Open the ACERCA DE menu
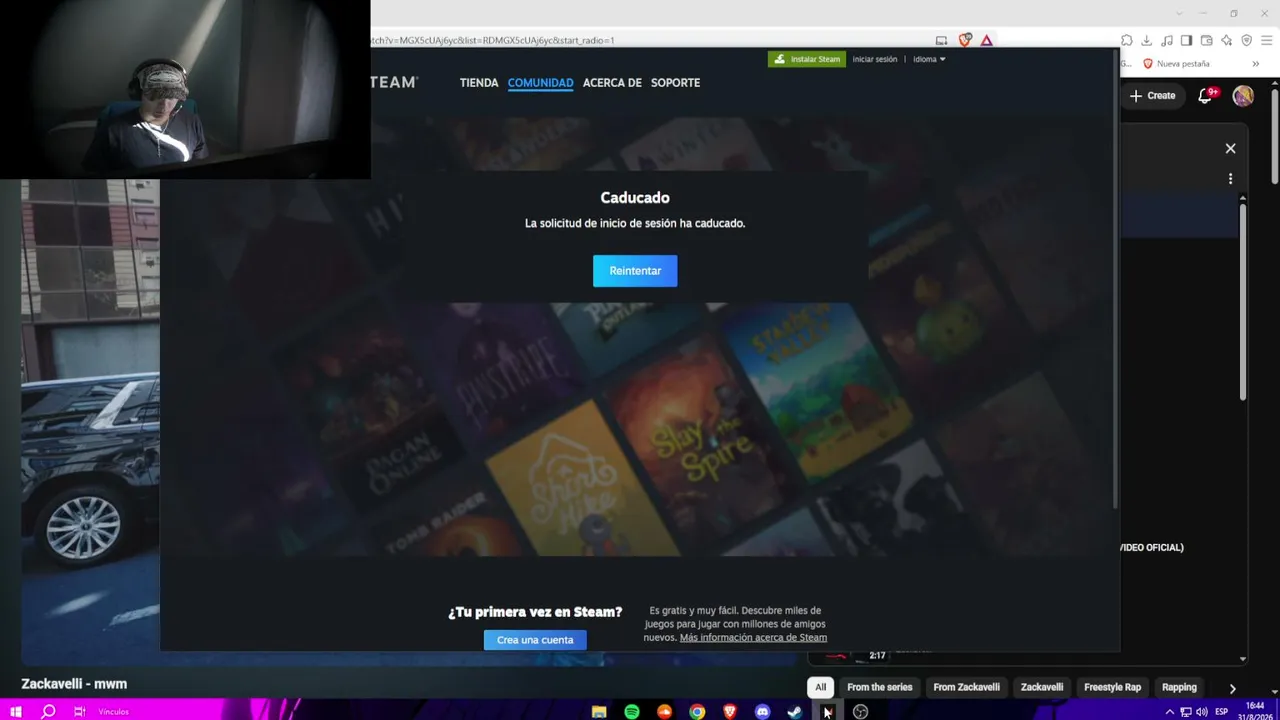 point(612,83)
